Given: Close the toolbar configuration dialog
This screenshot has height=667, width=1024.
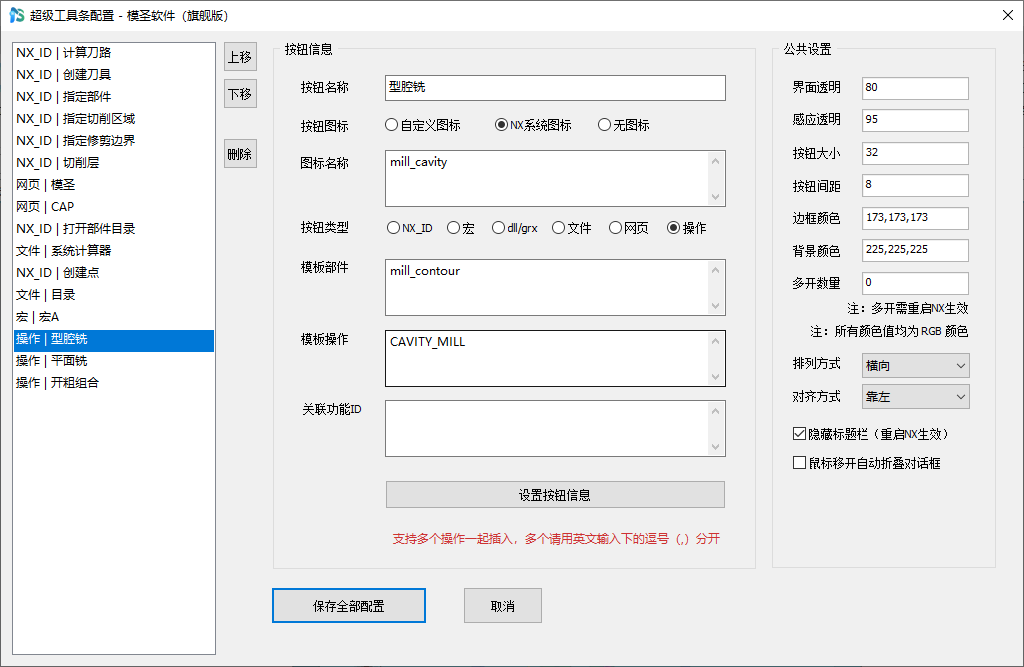Looking at the screenshot, I should [x=1008, y=15].
